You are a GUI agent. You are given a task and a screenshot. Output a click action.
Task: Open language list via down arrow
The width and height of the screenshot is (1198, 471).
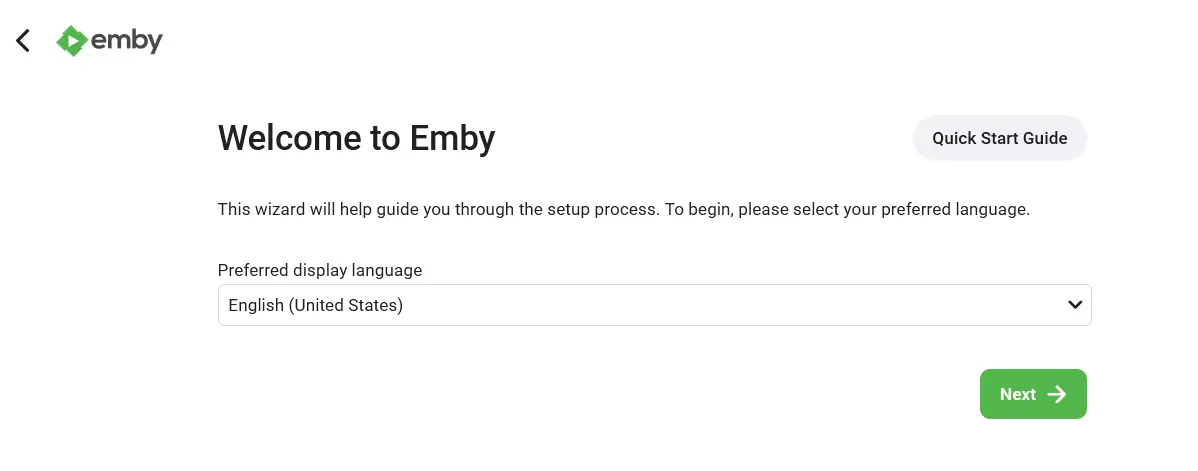1075,305
